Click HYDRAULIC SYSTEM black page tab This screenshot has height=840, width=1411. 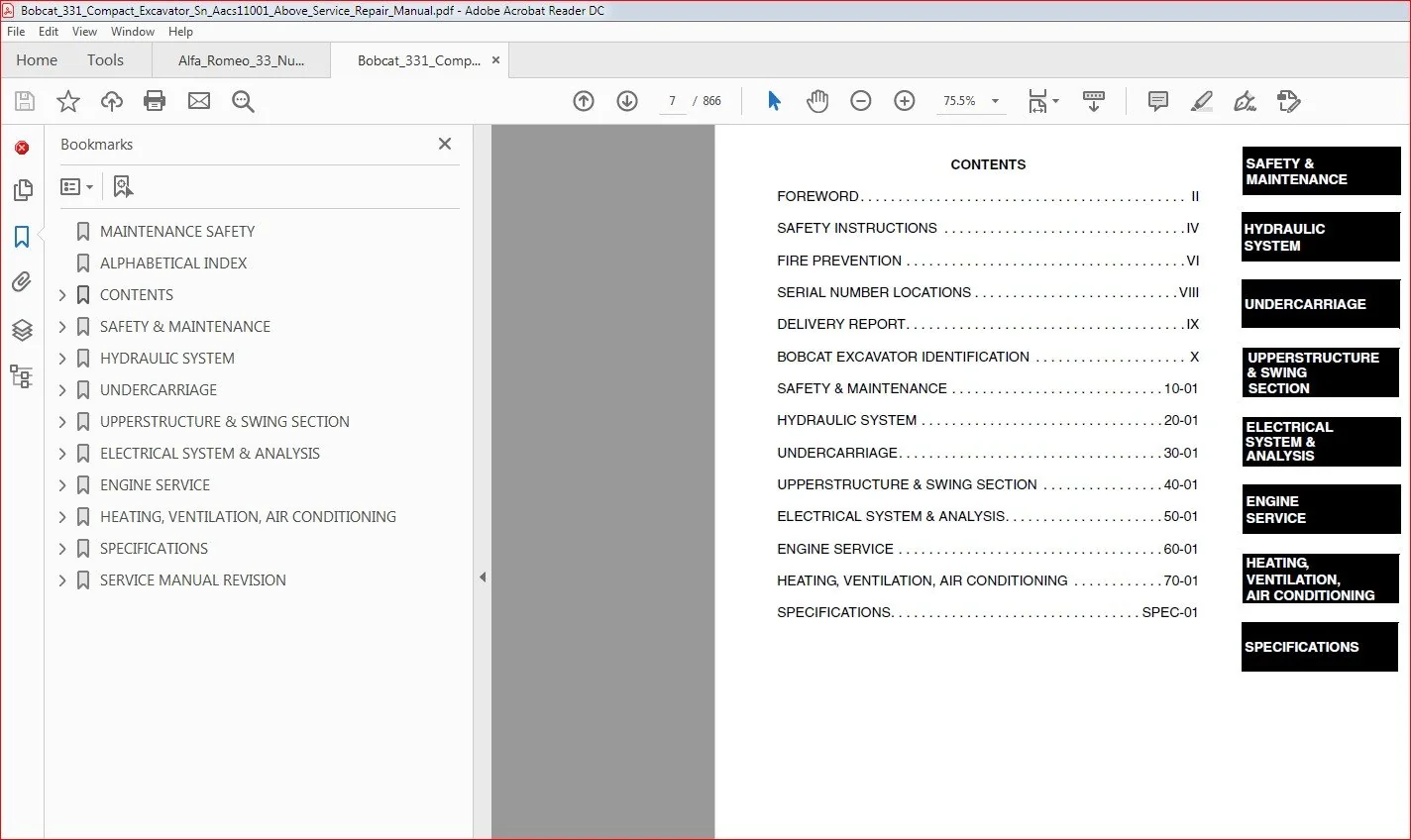tap(1321, 238)
